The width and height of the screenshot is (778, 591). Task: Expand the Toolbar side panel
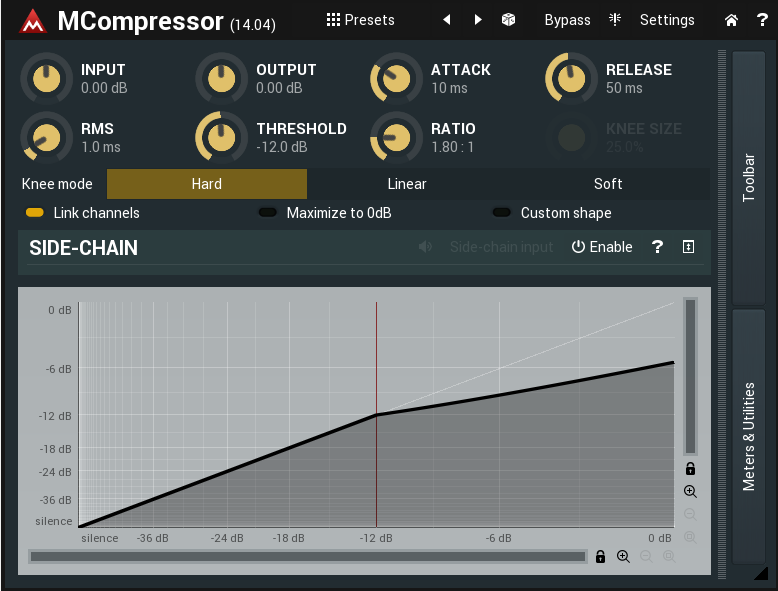tap(749, 178)
